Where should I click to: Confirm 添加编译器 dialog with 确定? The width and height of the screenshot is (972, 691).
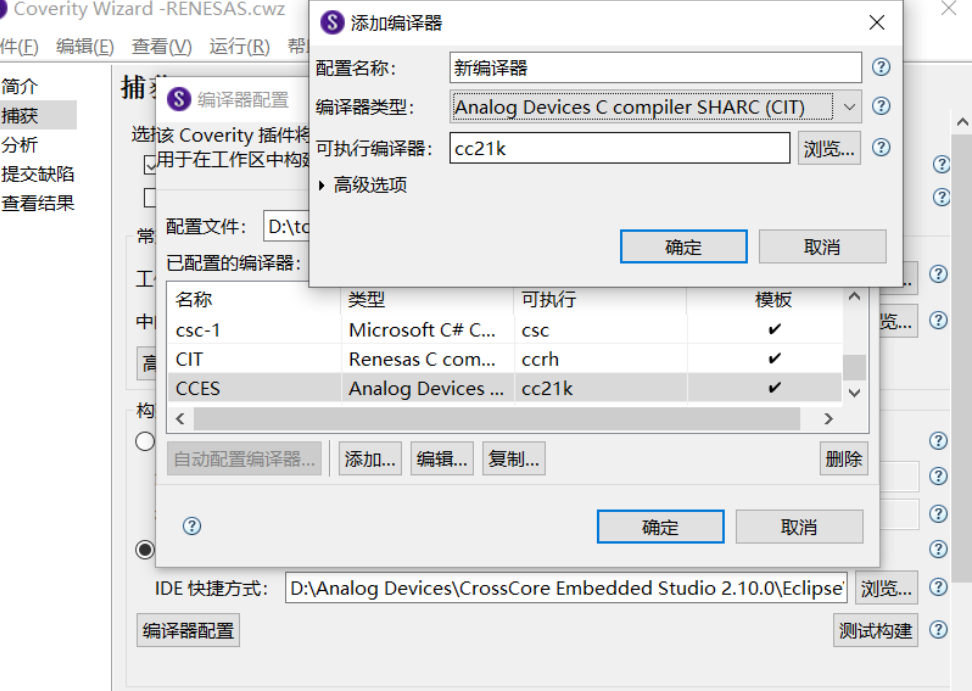coord(683,247)
